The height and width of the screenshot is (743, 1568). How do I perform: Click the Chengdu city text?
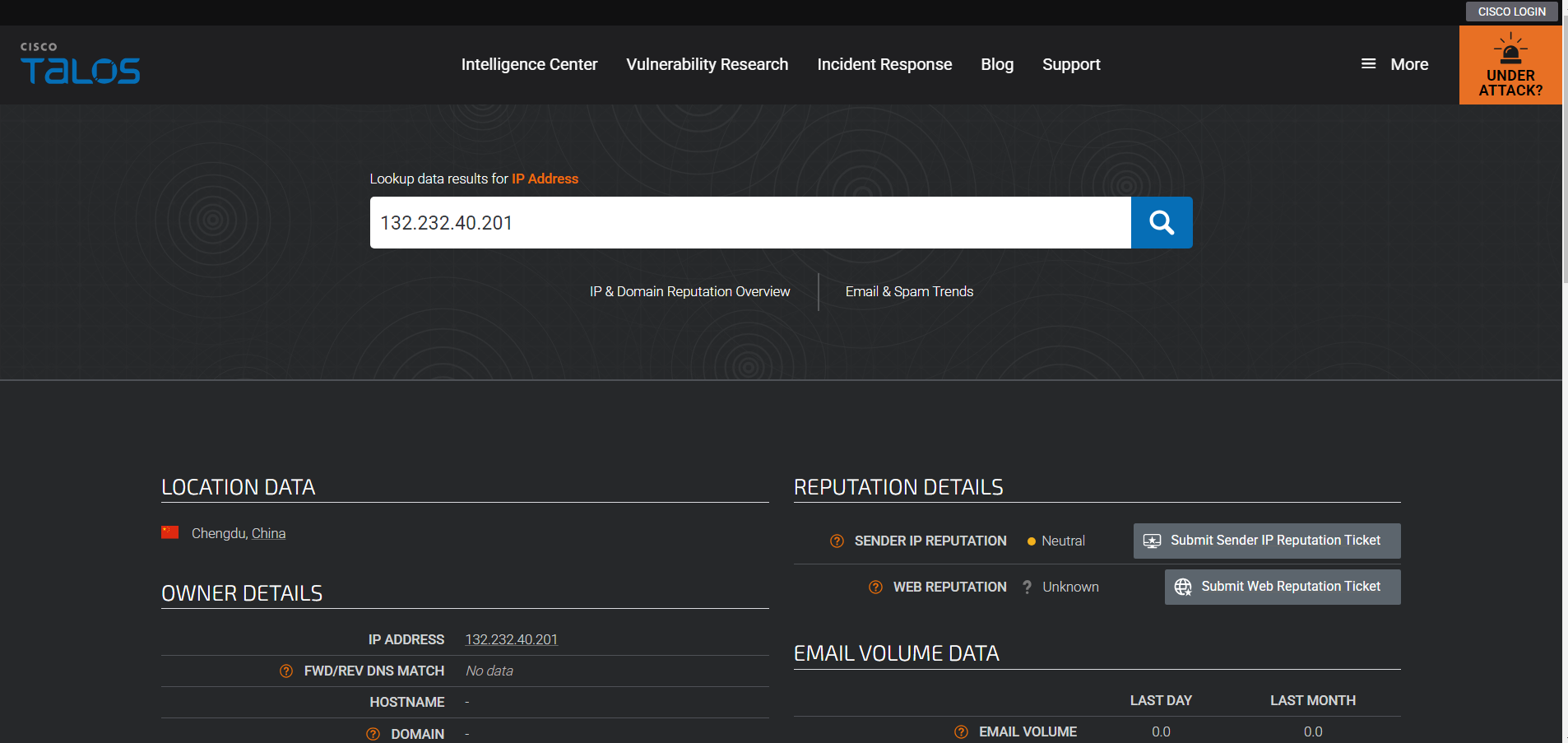coord(219,533)
